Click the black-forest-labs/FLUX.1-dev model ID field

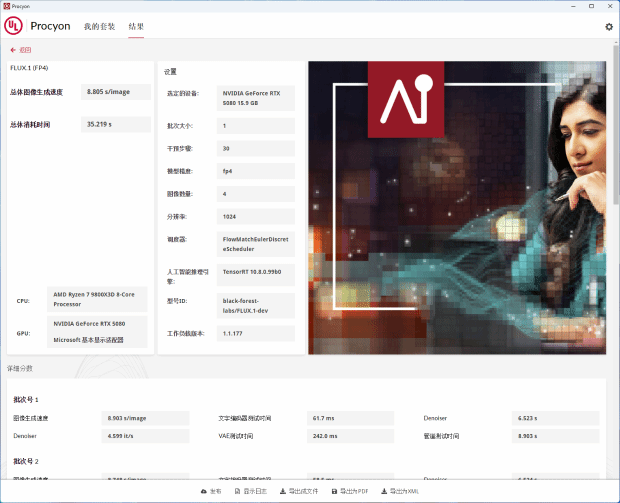click(256, 305)
